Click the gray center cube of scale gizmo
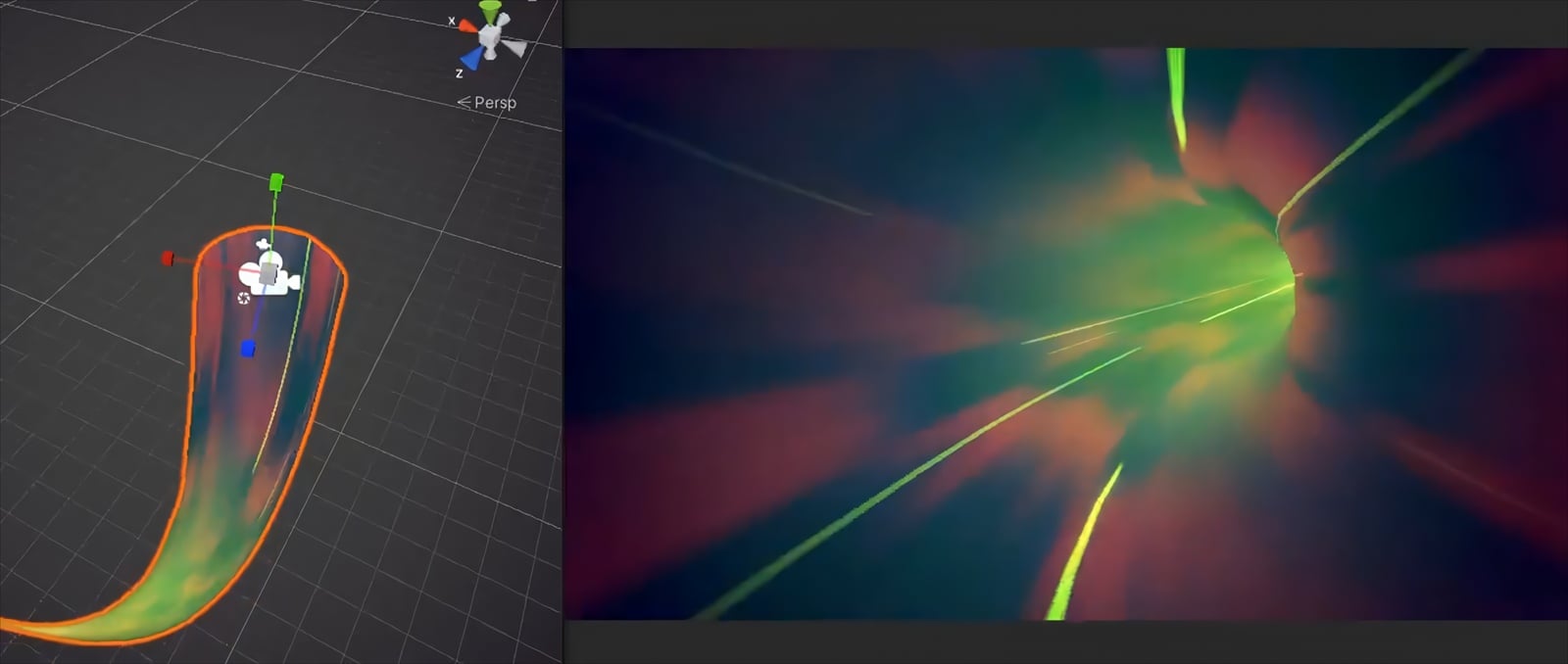1568x664 pixels. 268,271
